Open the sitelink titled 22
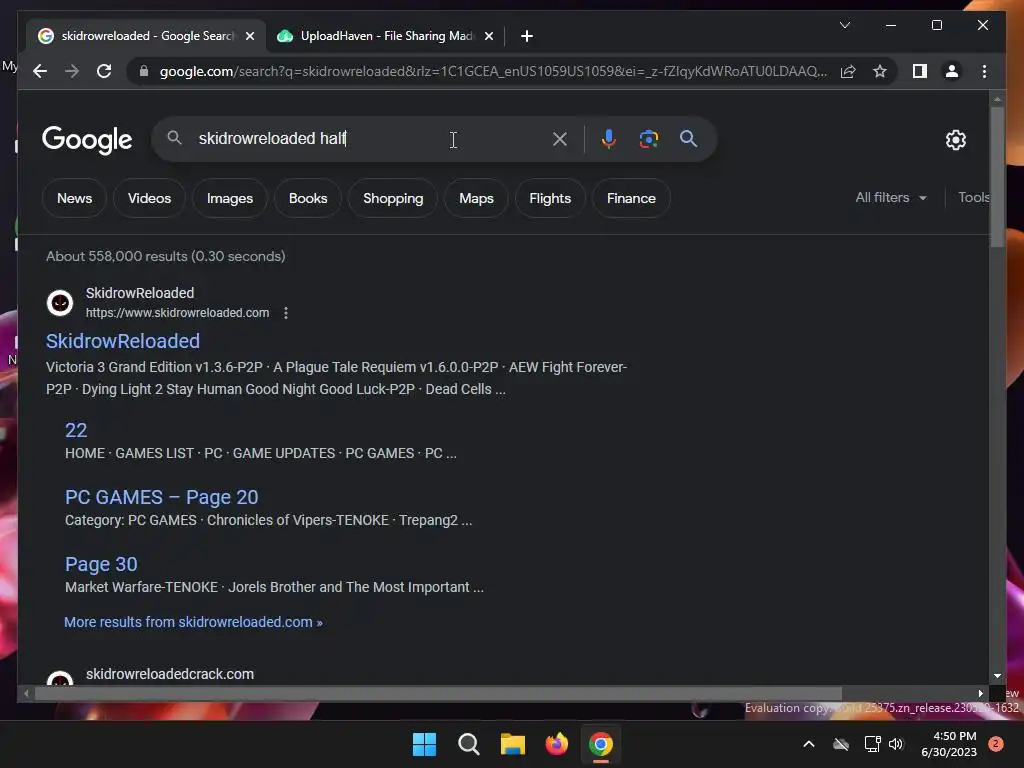 coord(76,430)
